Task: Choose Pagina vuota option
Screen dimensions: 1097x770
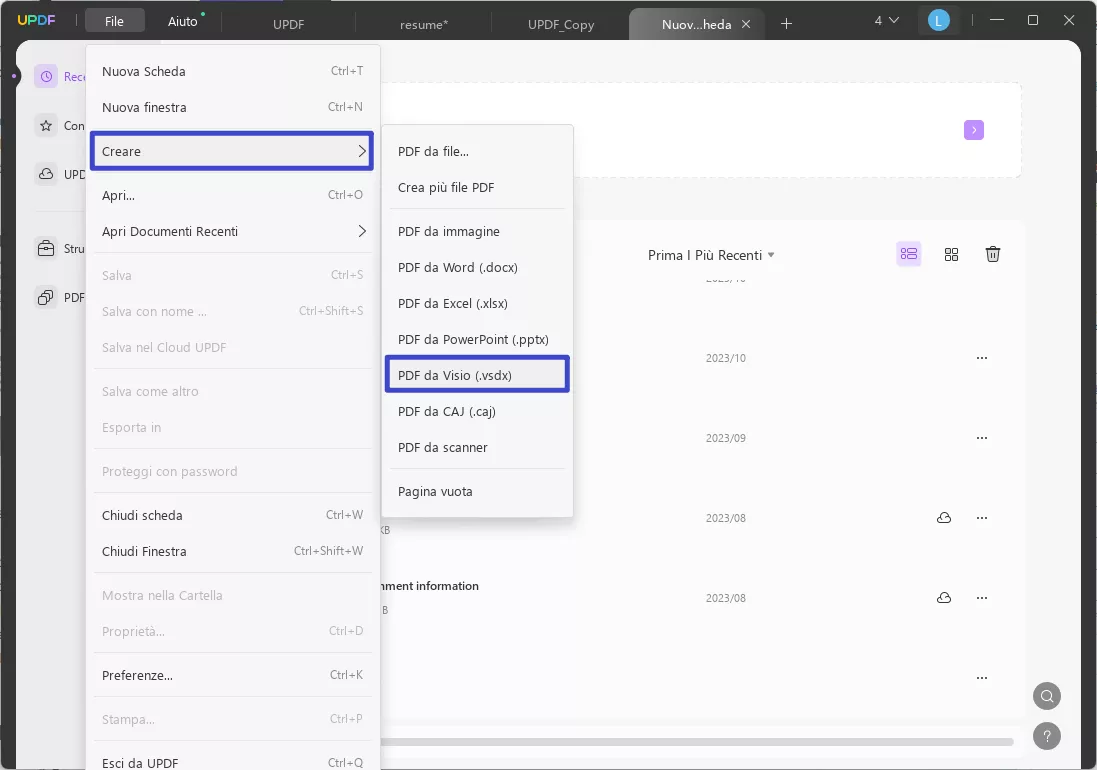Action: coord(477,492)
